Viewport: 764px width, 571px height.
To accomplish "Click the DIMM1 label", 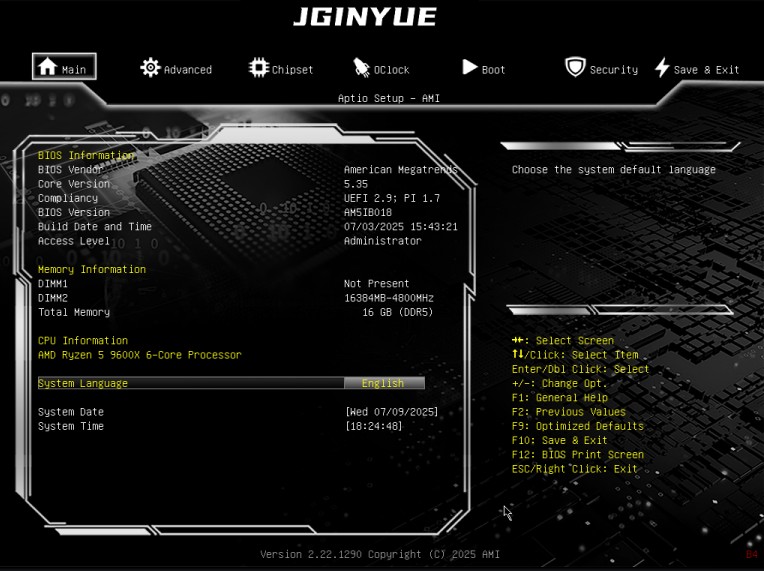I will [53, 284].
